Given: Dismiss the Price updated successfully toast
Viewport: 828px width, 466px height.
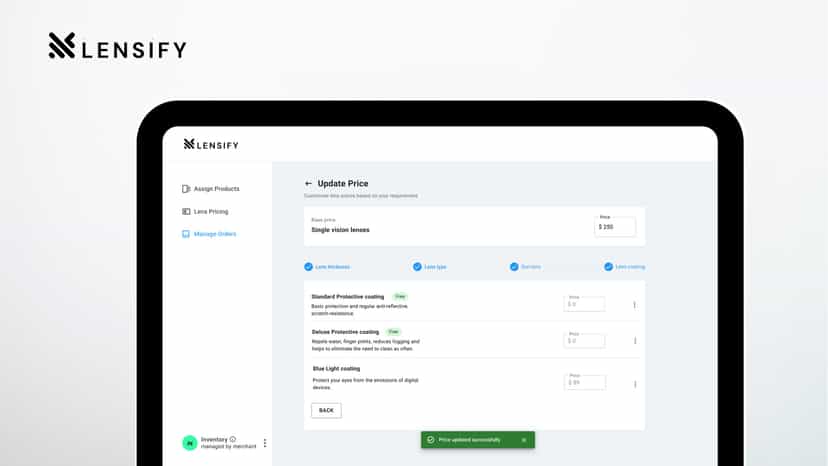Looking at the screenshot, I should click(x=524, y=440).
